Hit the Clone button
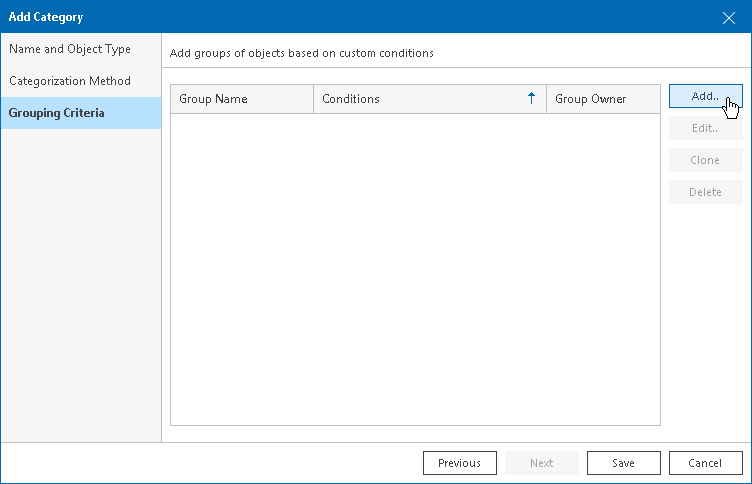The image size is (752, 484). (705, 160)
